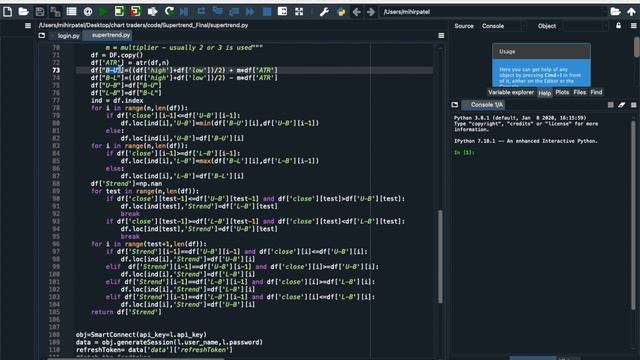Click the supertrend.py file path label
This screenshot has width=640, height=360.
point(143,25)
